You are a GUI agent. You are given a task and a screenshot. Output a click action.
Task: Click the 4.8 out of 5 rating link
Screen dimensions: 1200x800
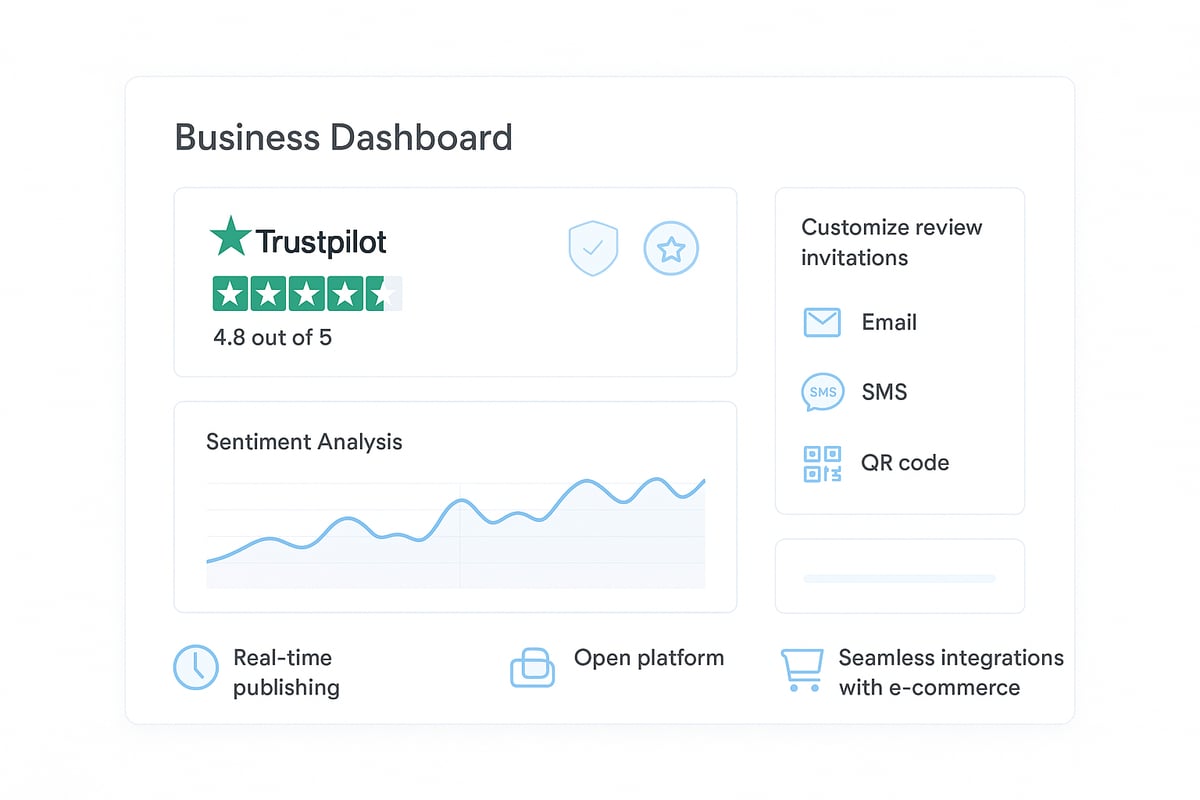pyautogui.click(x=272, y=337)
